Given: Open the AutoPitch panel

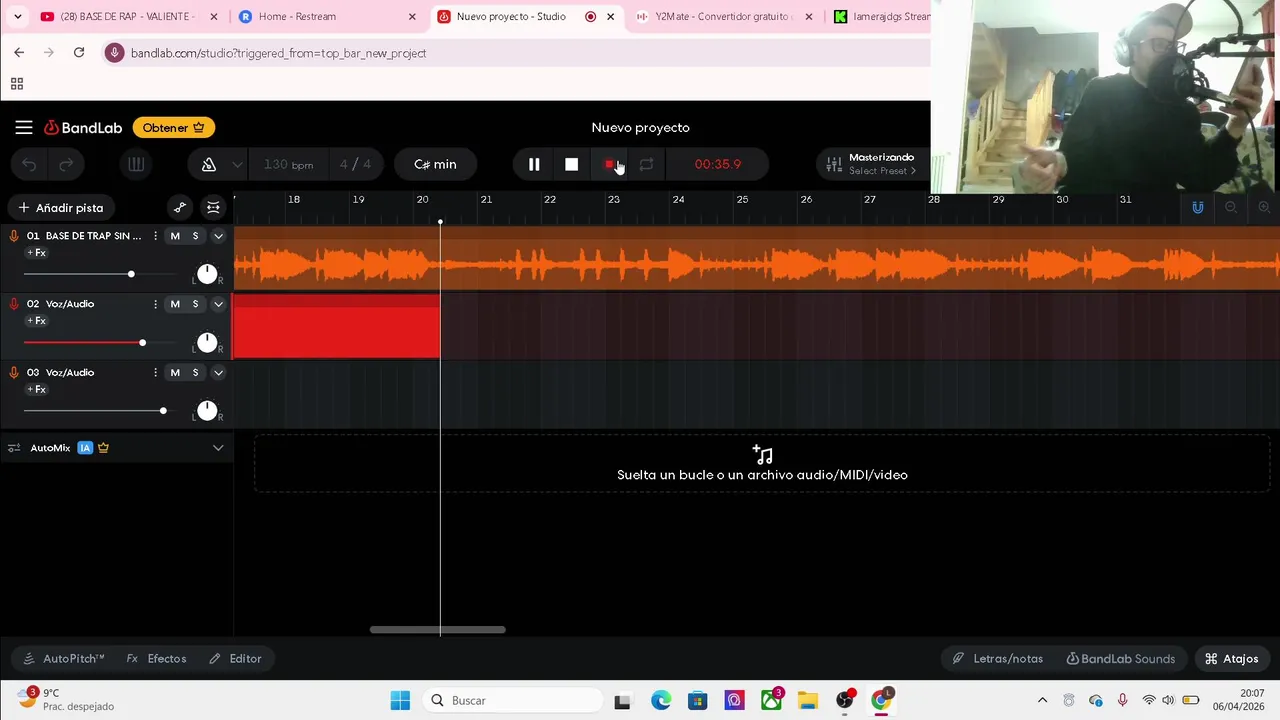Looking at the screenshot, I should 63,659.
